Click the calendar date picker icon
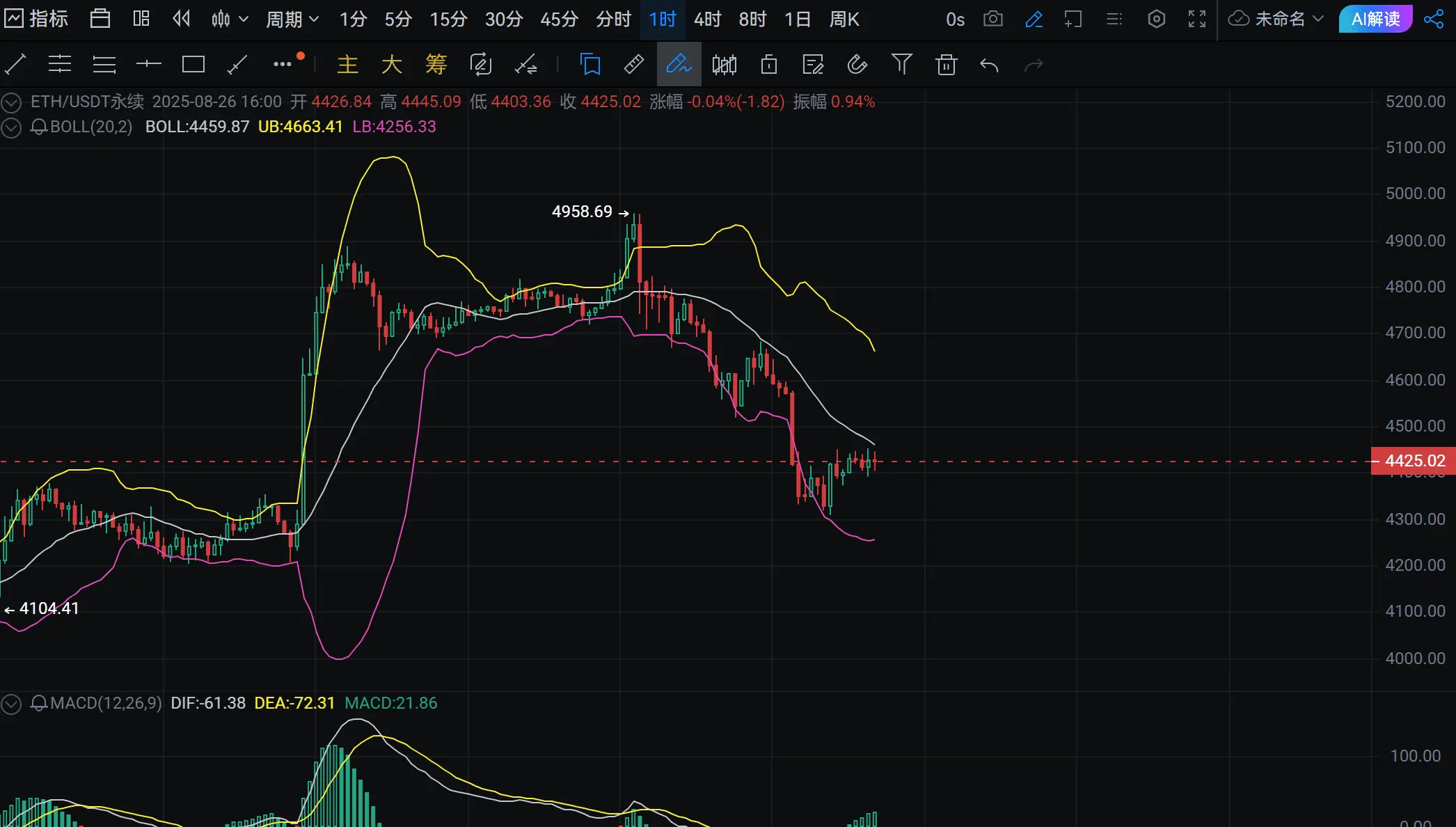The width and height of the screenshot is (1456, 827). tap(100, 19)
